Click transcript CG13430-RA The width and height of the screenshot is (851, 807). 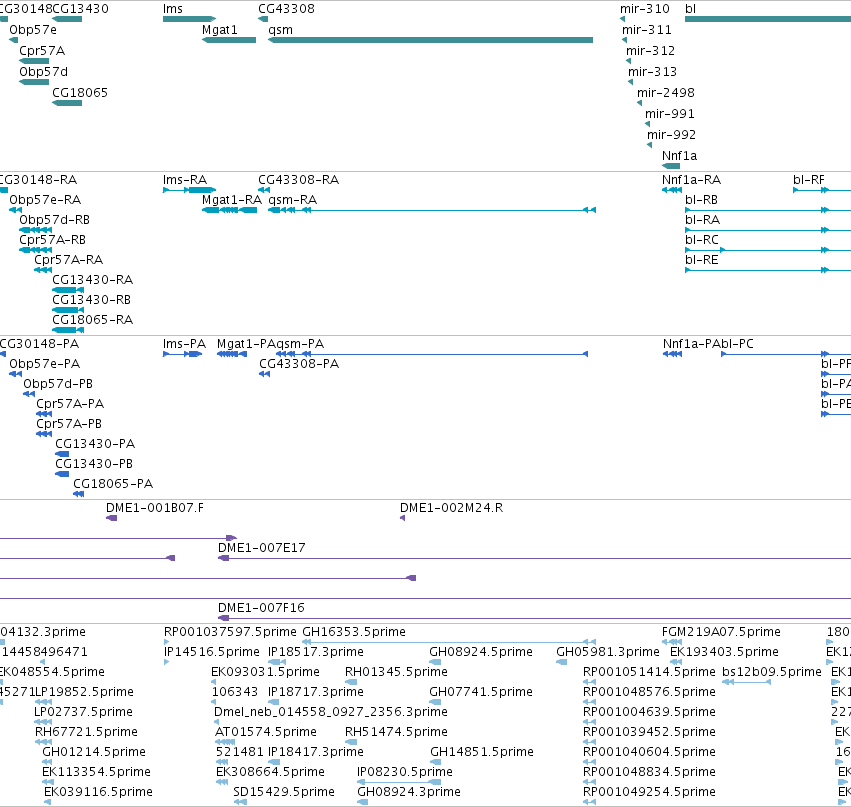click(92, 280)
